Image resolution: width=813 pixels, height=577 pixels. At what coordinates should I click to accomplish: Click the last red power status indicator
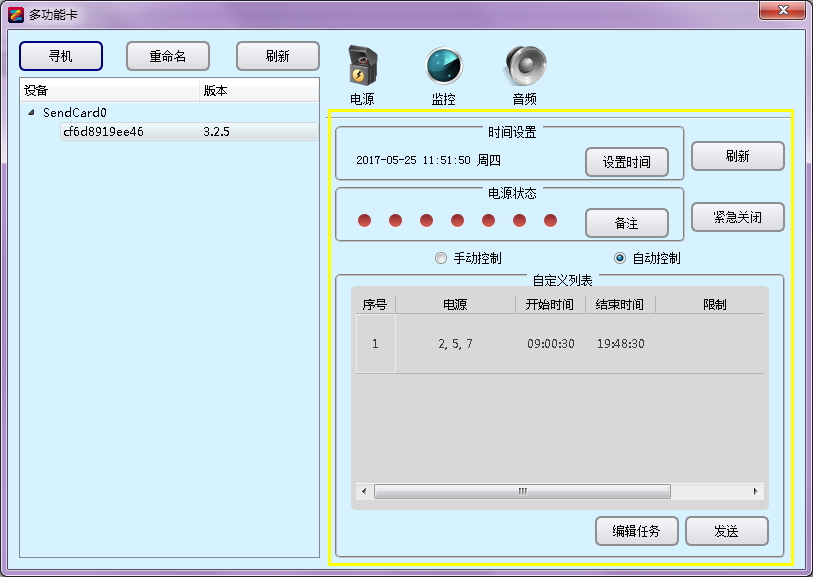click(550, 220)
